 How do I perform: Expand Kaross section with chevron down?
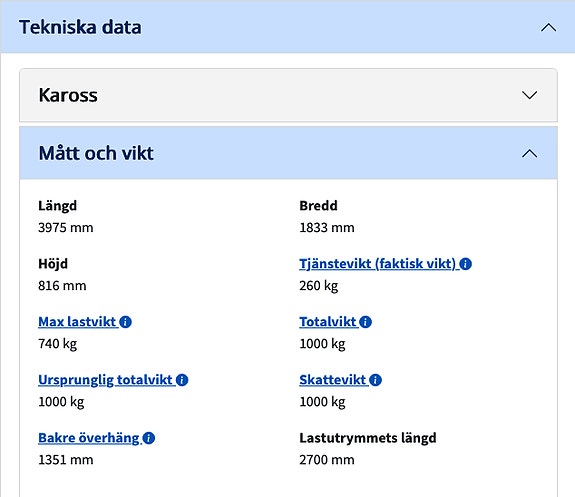[x=530, y=95]
